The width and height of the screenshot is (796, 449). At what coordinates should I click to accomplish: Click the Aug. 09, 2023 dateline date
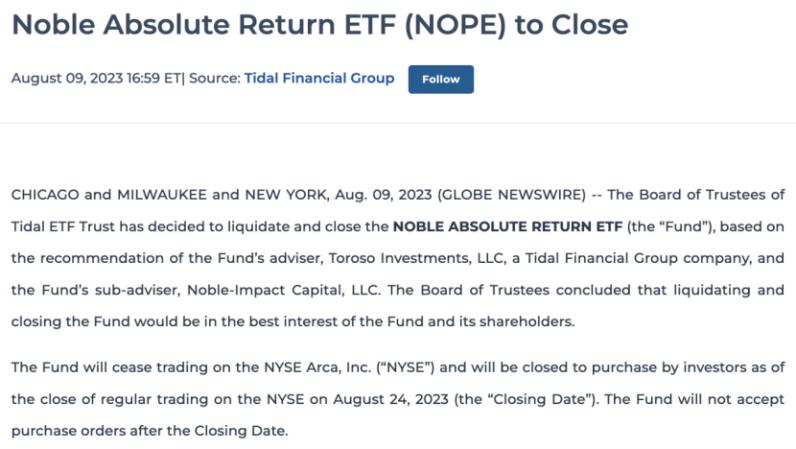(386, 193)
